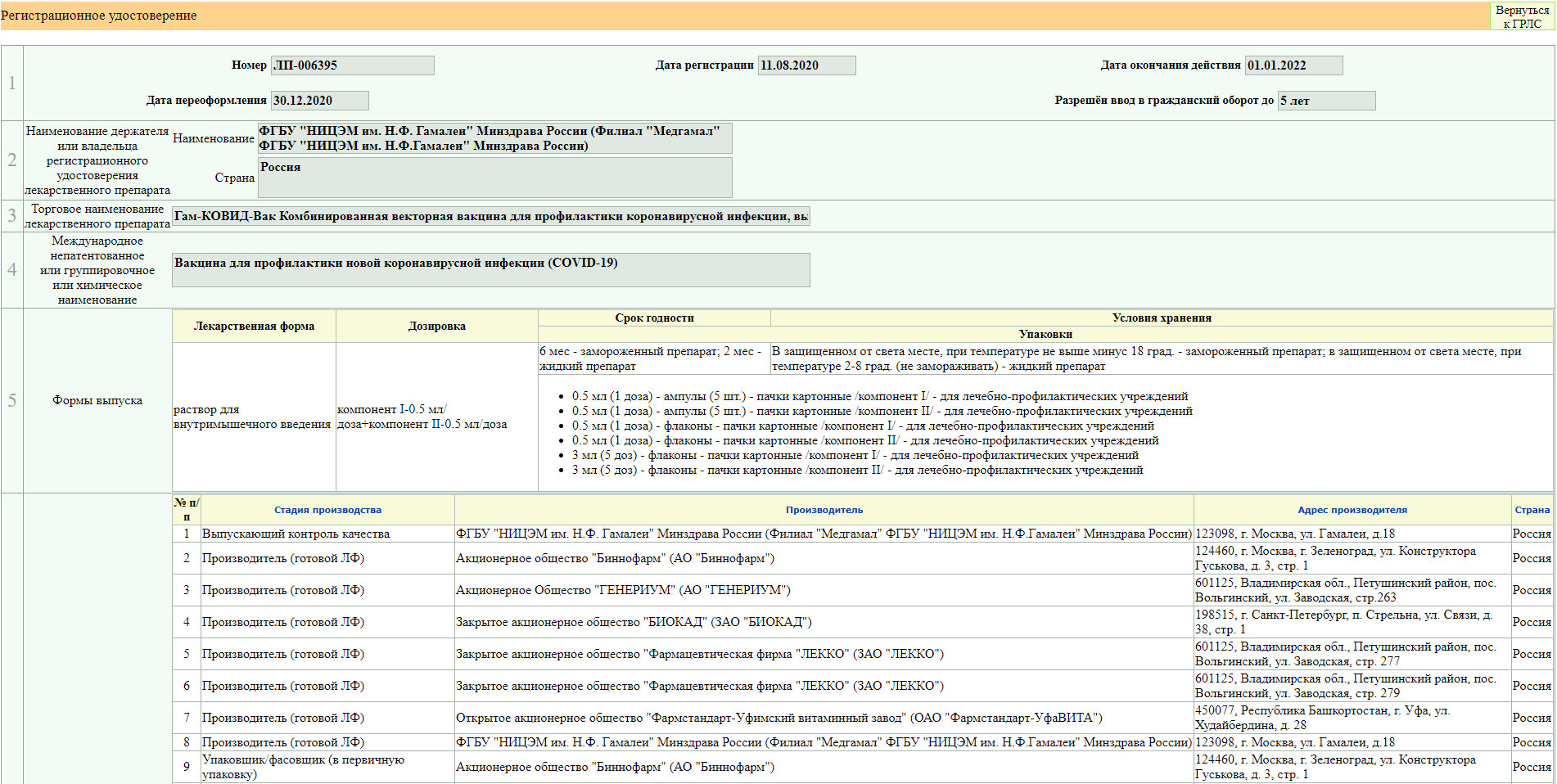Click 'Торговое наименование лекарственного препарата' label
The height and width of the screenshot is (784, 1557).
click(x=97, y=216)
